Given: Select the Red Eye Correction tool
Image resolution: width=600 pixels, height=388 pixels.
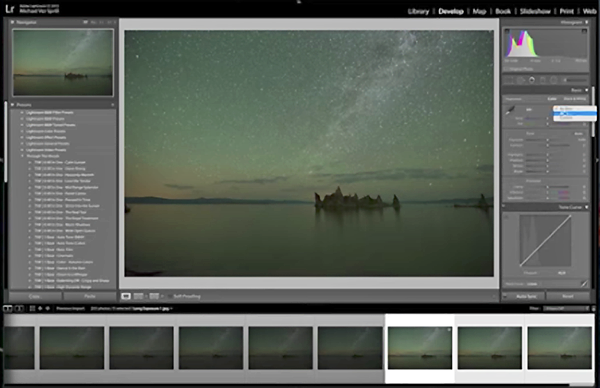Looking at the screenshot, I should (x=532, y=80).
